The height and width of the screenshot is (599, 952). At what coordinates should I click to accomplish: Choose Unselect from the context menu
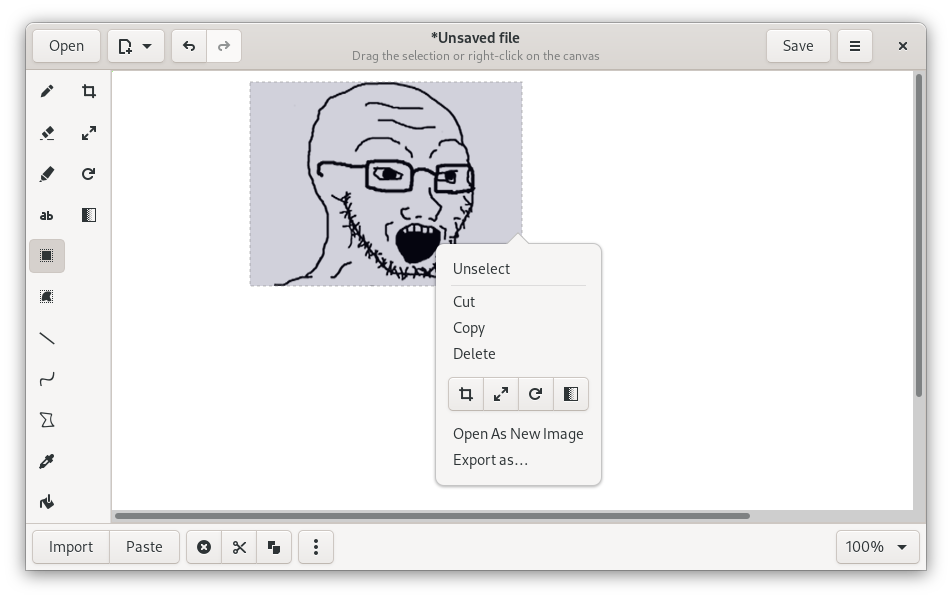coord(481,269)
